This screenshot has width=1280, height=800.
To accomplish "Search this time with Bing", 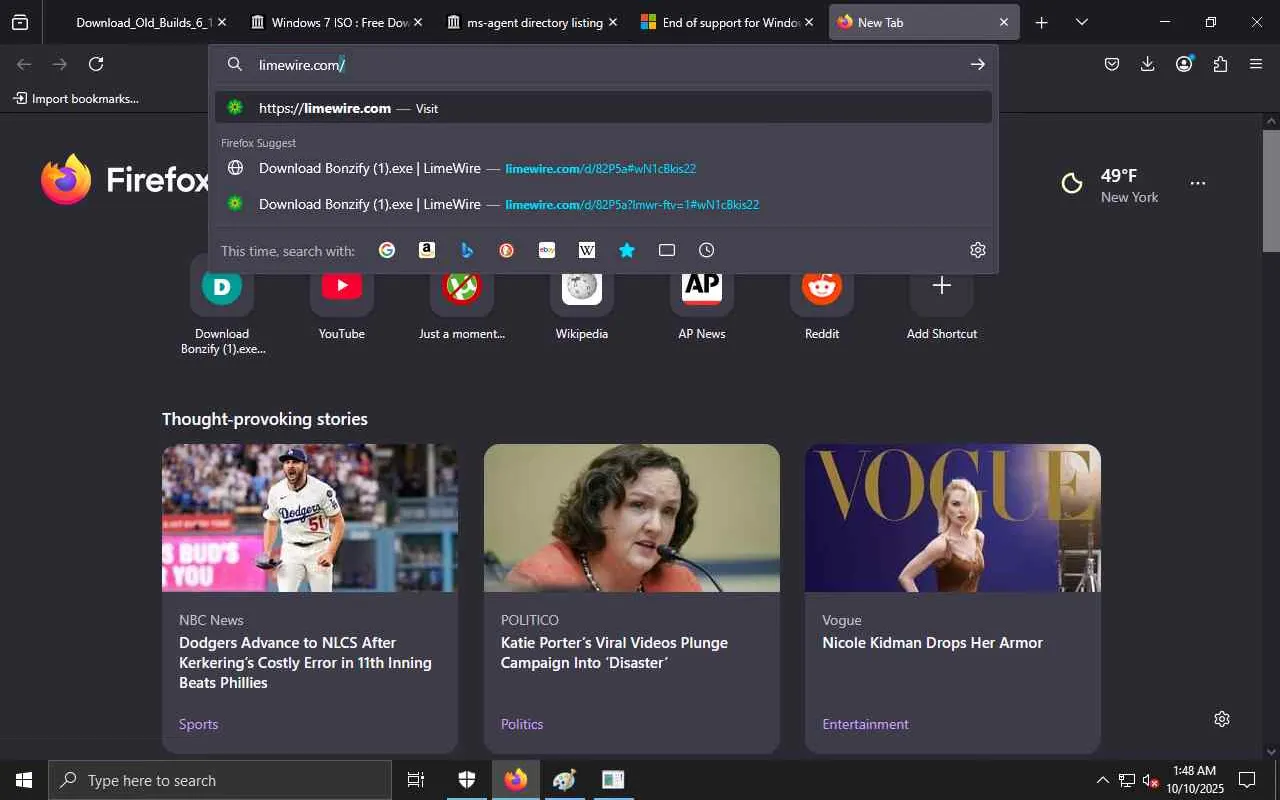I will point(467,250).
